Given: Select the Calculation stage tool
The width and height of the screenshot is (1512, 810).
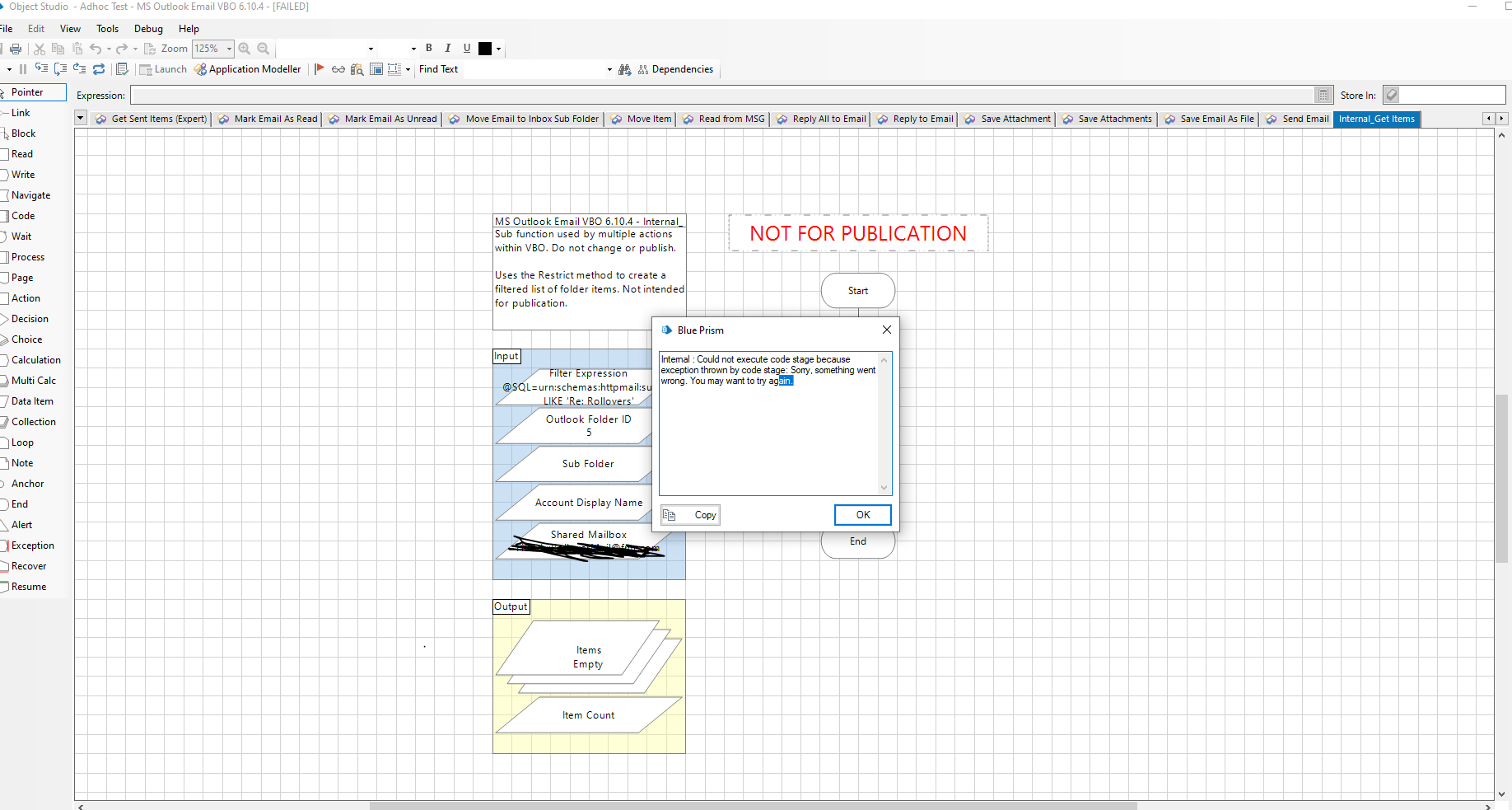Looking at the screenshot, I should click(x=35, y=360).
